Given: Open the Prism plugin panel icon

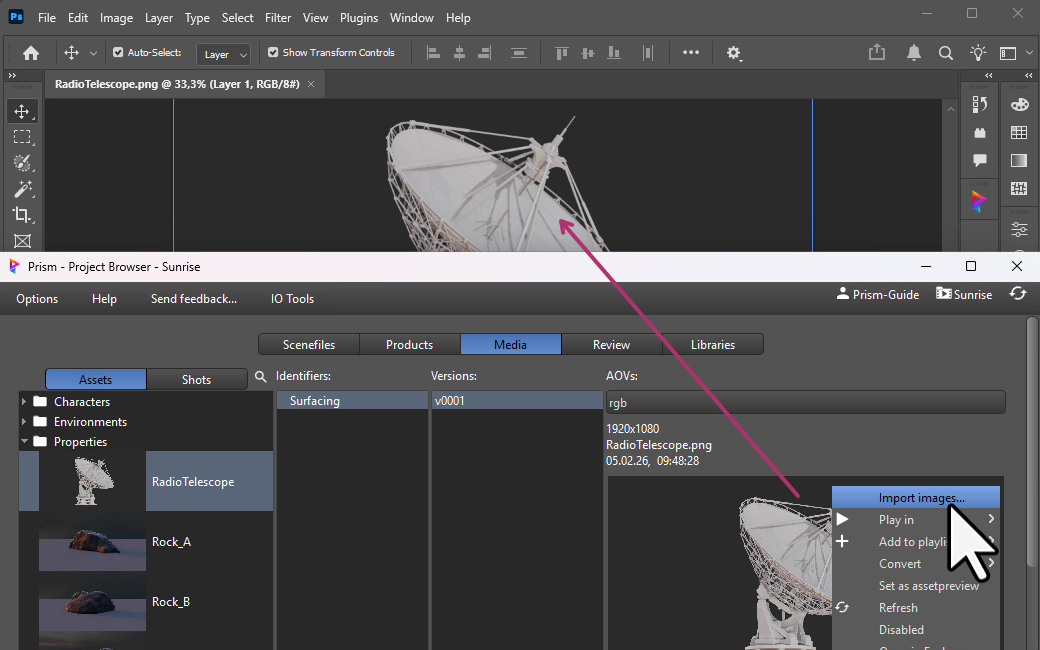Looking at the screenshot, I should (979, 201).
